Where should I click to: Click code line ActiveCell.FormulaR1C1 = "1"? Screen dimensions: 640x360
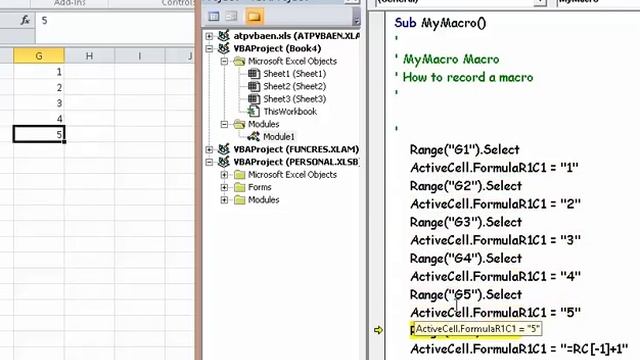(494, 168)
